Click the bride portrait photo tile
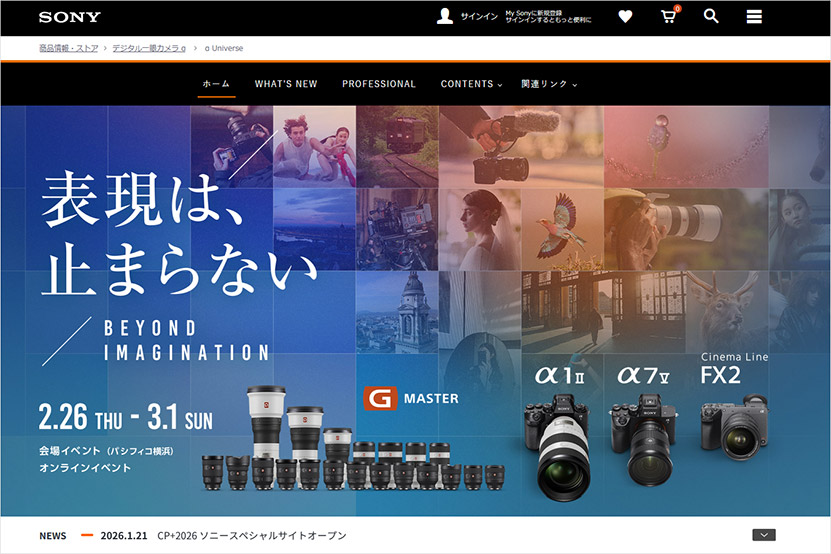This screenshot has height=554, width=831. click(x=480, y=230)
